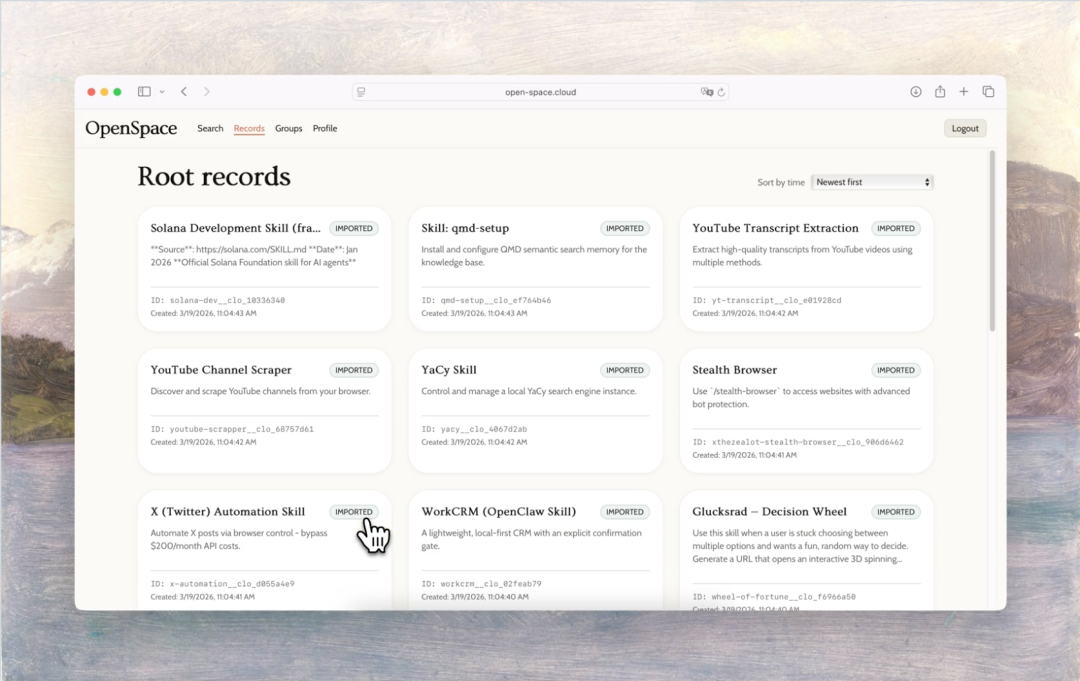Click the page vertical scrollbar thumb
Viewport: 1080px width, 681px height.
[992, 241]
